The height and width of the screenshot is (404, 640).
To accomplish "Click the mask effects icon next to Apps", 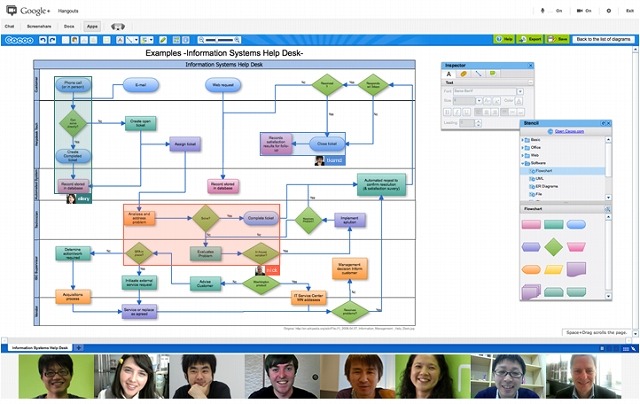I will coord(118,27).
